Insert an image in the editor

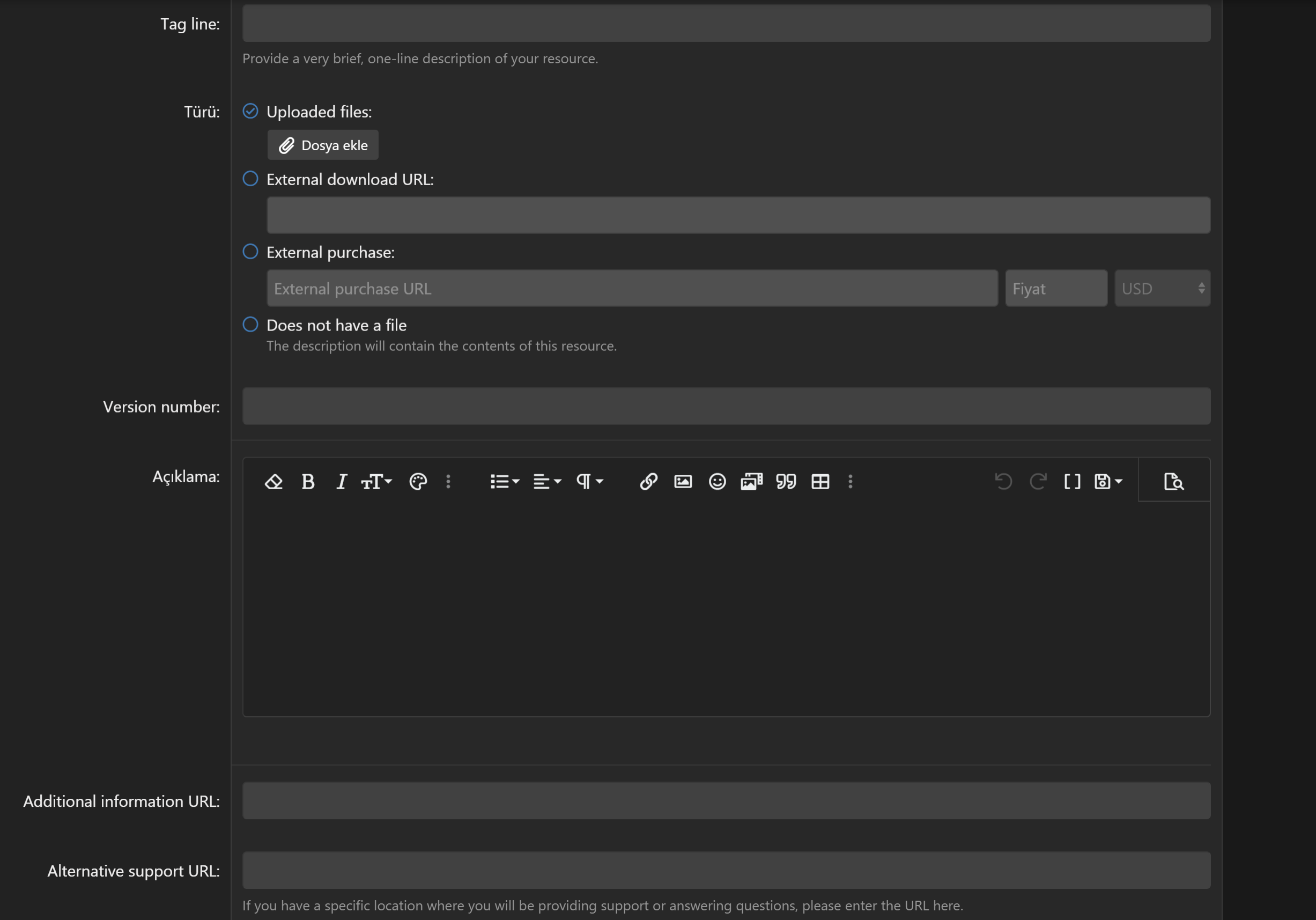[683, 482]
